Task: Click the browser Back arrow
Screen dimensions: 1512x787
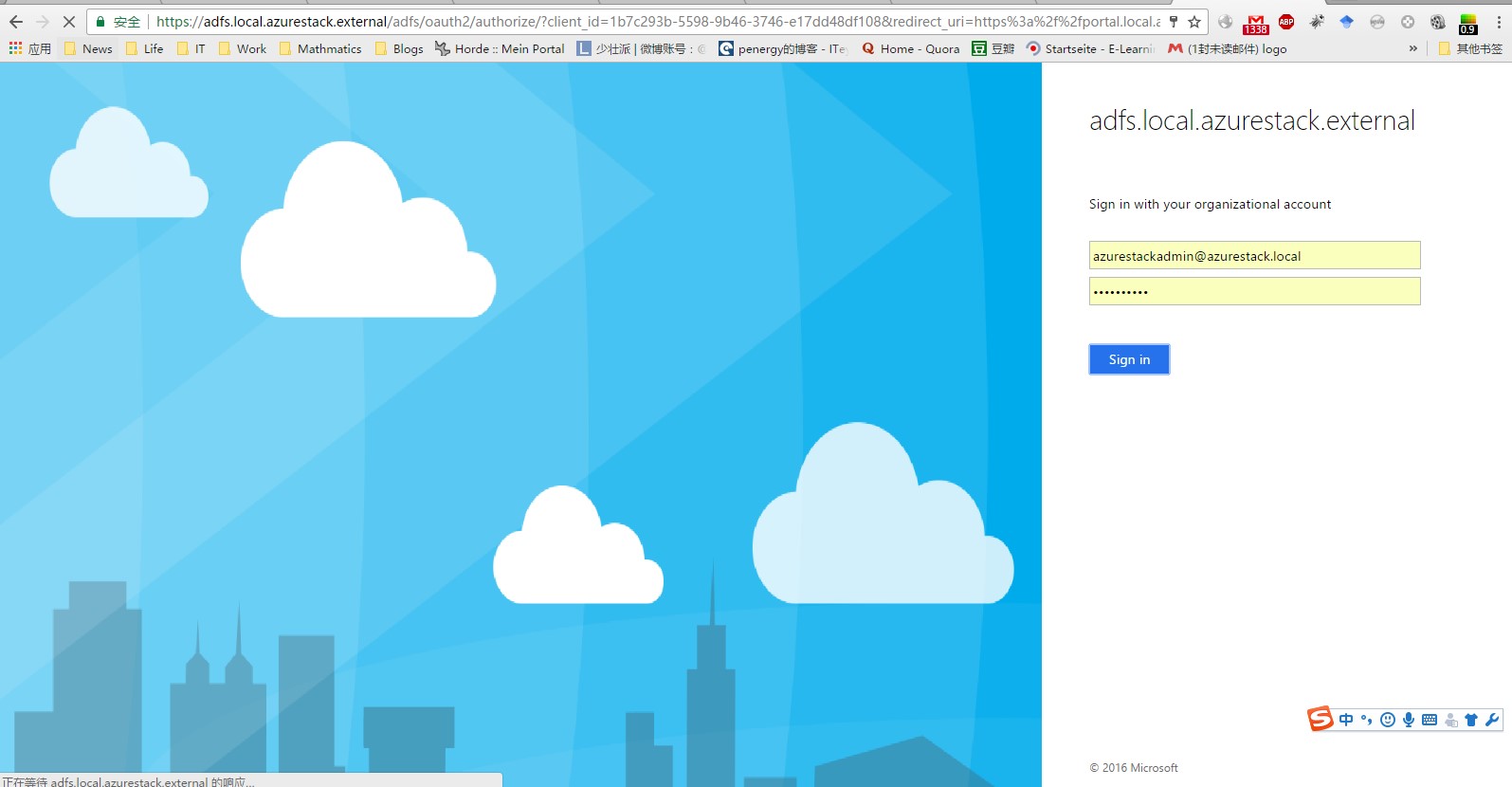Action: [16, 22]
